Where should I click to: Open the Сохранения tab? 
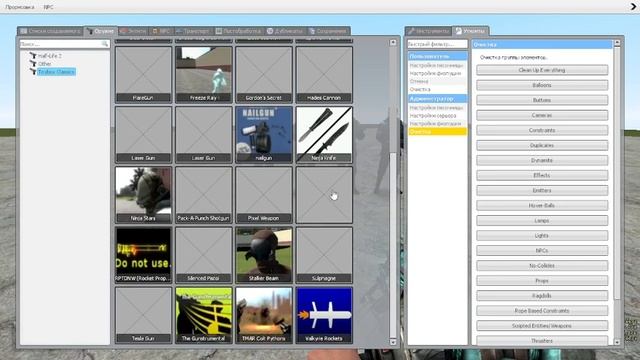[328, 31]
